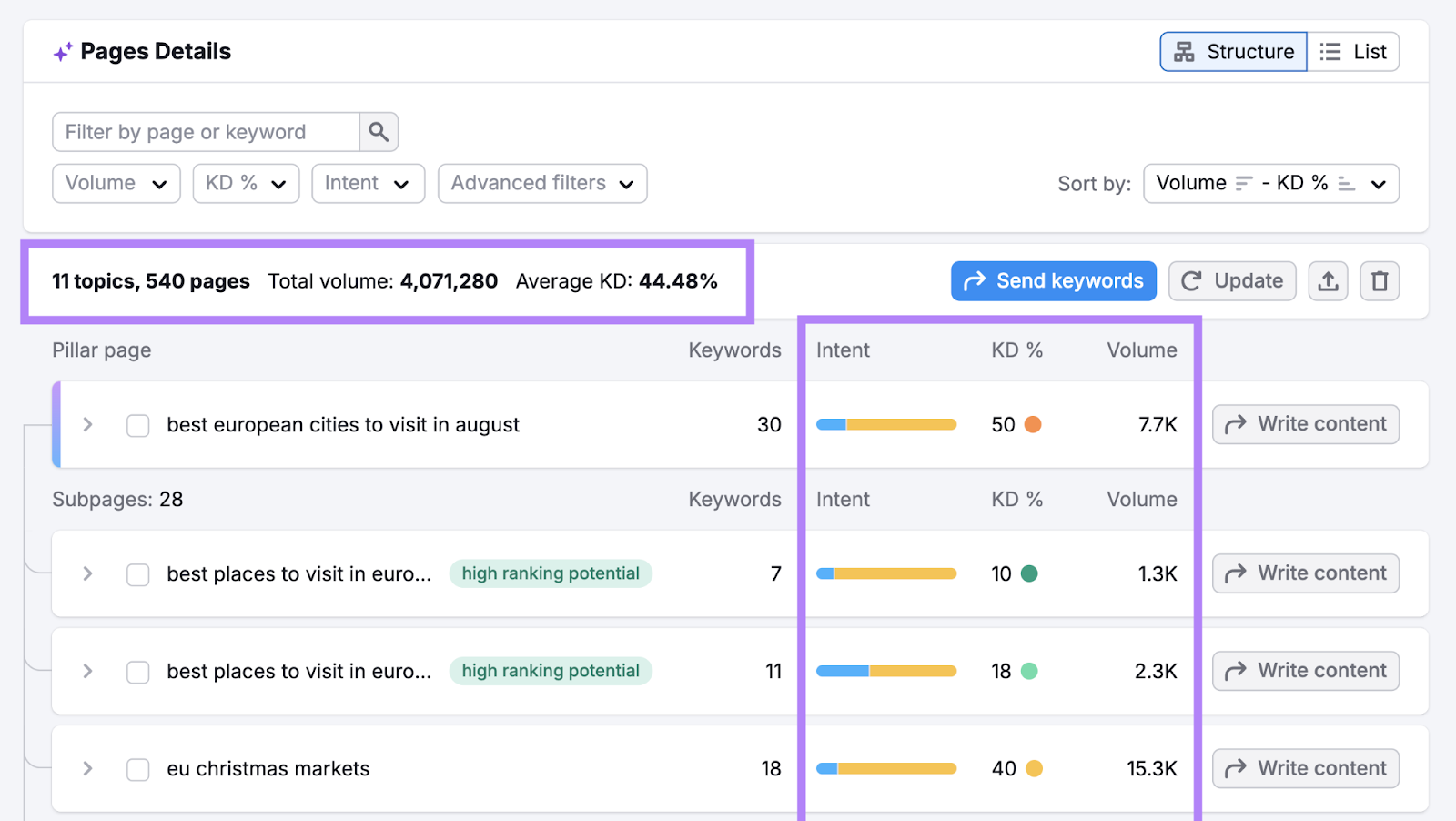Click Write content for eu christmas markets
The width and height of the screenshot is (1456, 821).
tap(1305, 768)
